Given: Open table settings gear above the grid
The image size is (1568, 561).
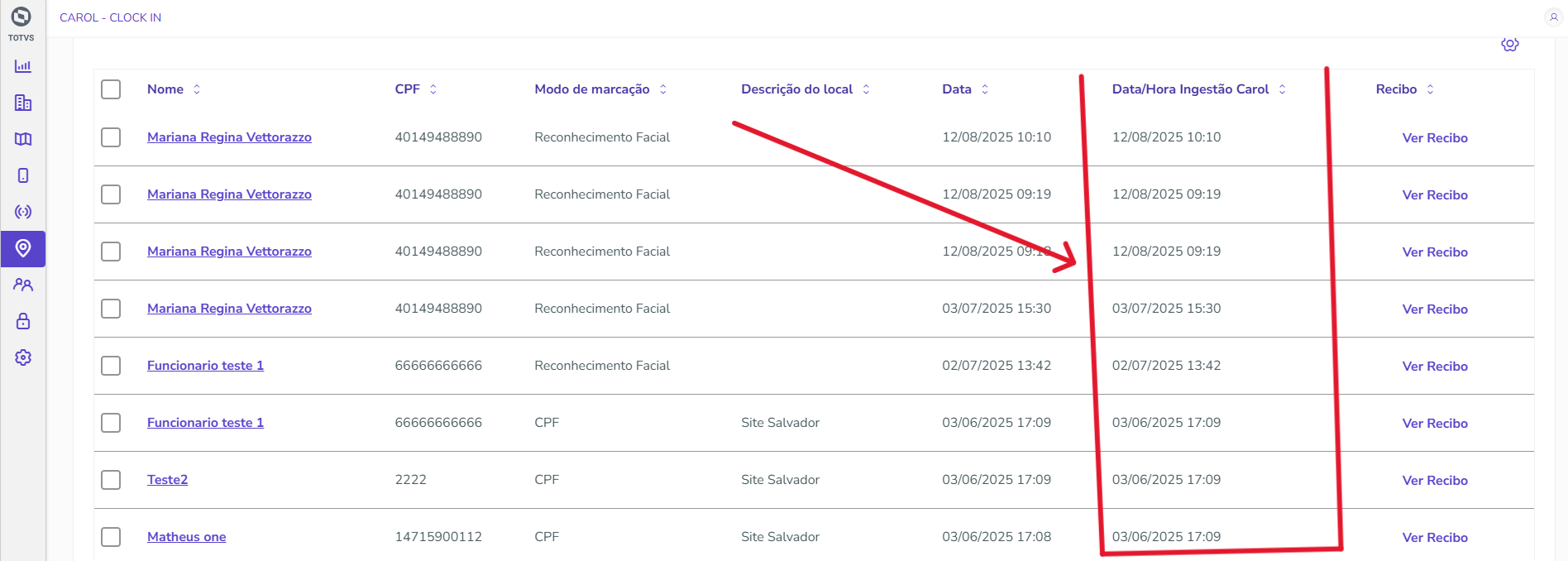Looking at the screenshot, I should tap(1510, 45).
